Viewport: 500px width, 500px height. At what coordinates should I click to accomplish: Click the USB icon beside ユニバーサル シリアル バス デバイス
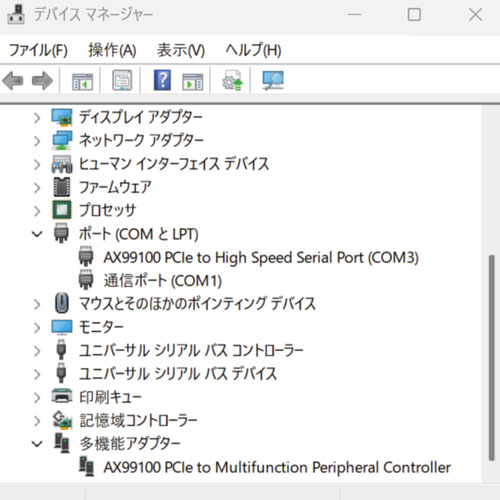[61, 373]
